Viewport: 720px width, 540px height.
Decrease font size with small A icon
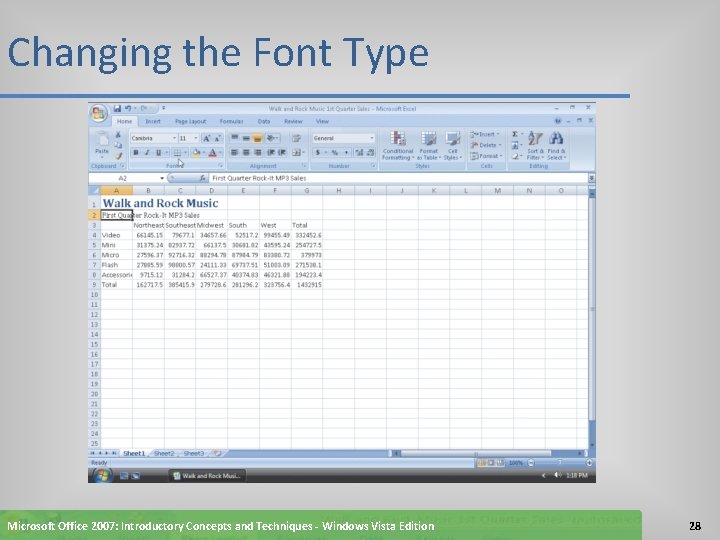point(218,138)
